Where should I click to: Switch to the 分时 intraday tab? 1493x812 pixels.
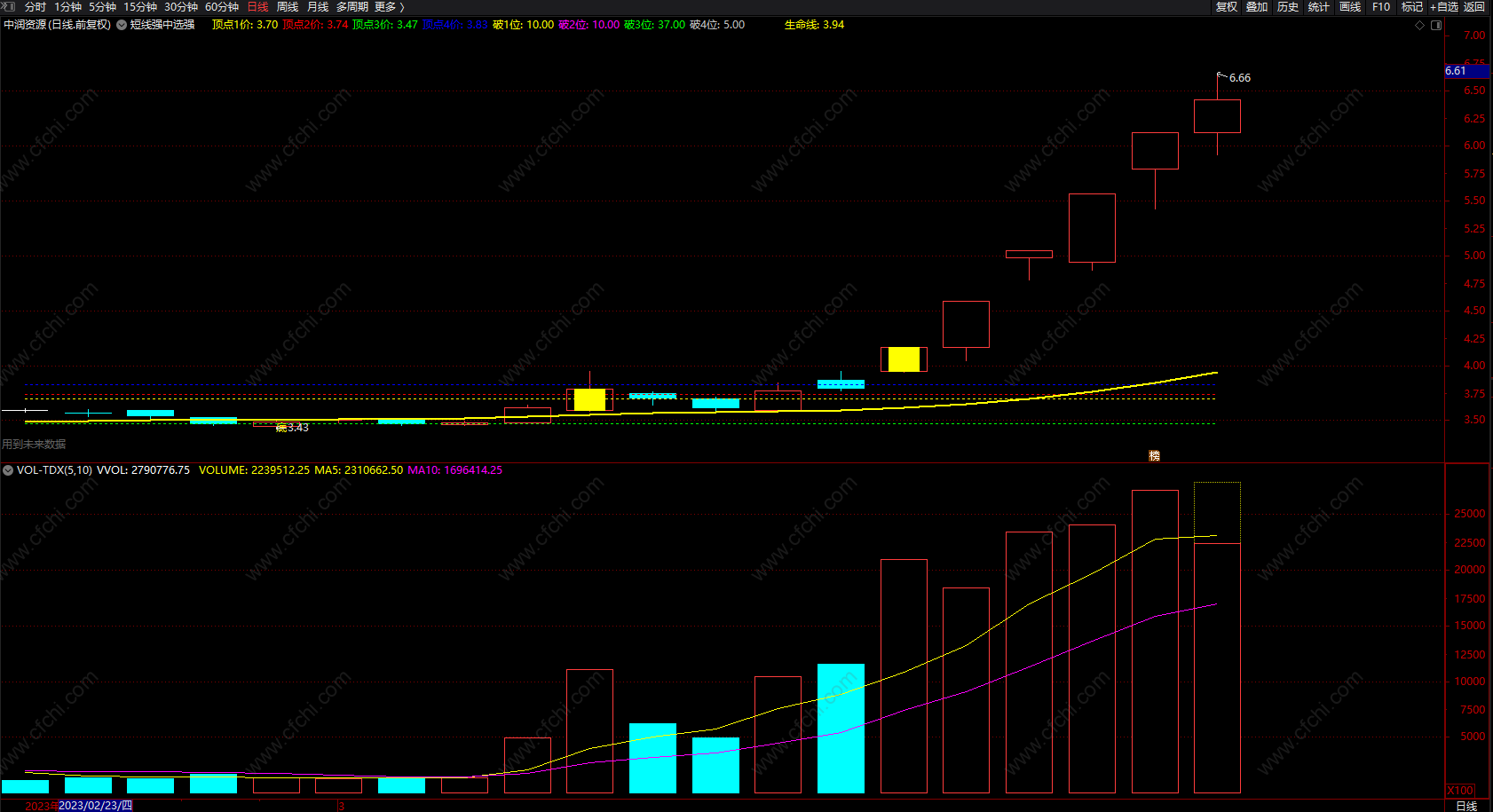[x=36, y=6]
